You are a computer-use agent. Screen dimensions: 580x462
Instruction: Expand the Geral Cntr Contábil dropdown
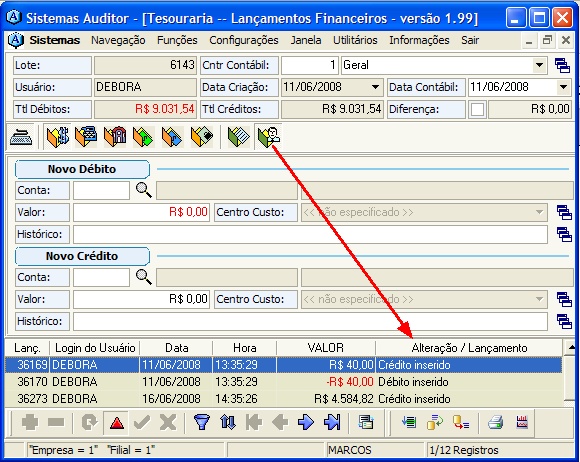539,65
